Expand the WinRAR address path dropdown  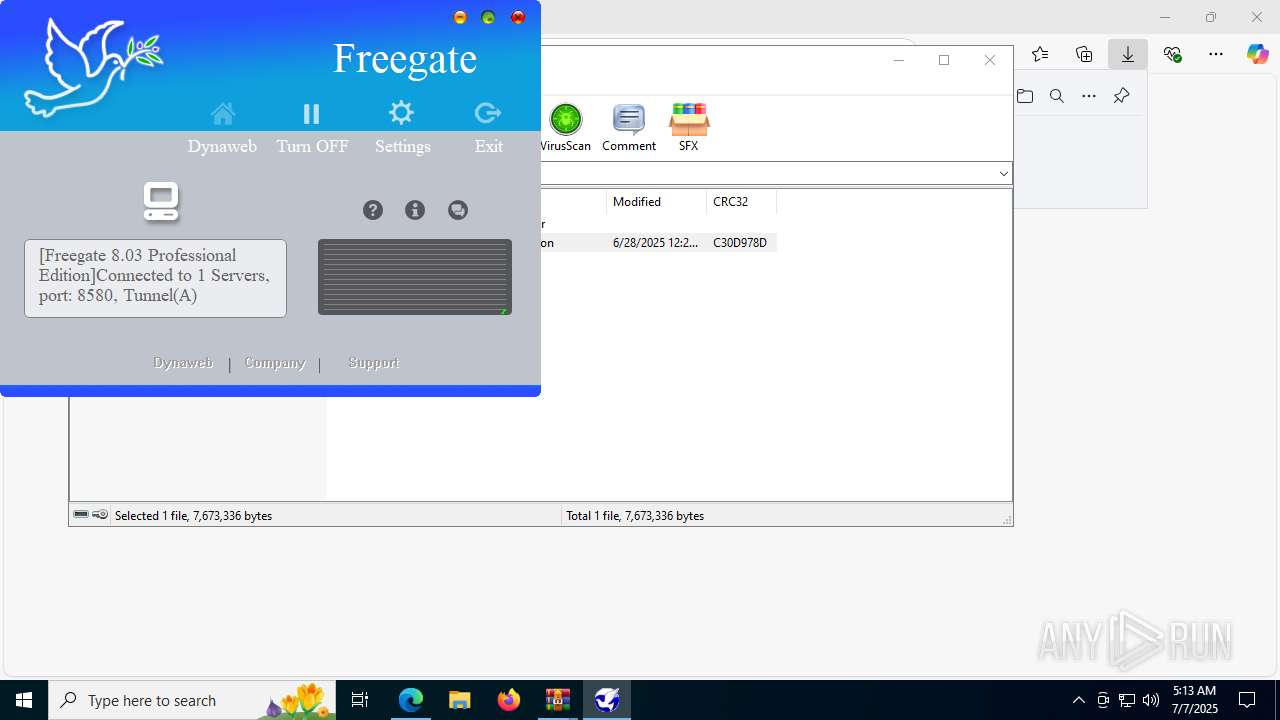(x=1004, y=173)
